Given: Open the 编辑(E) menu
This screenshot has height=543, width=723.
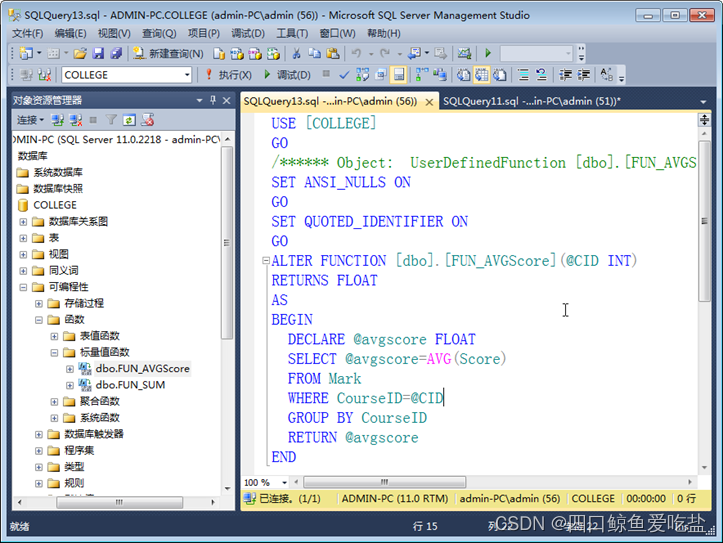Looking at the screenshot, I should click(x=70, y=34).
